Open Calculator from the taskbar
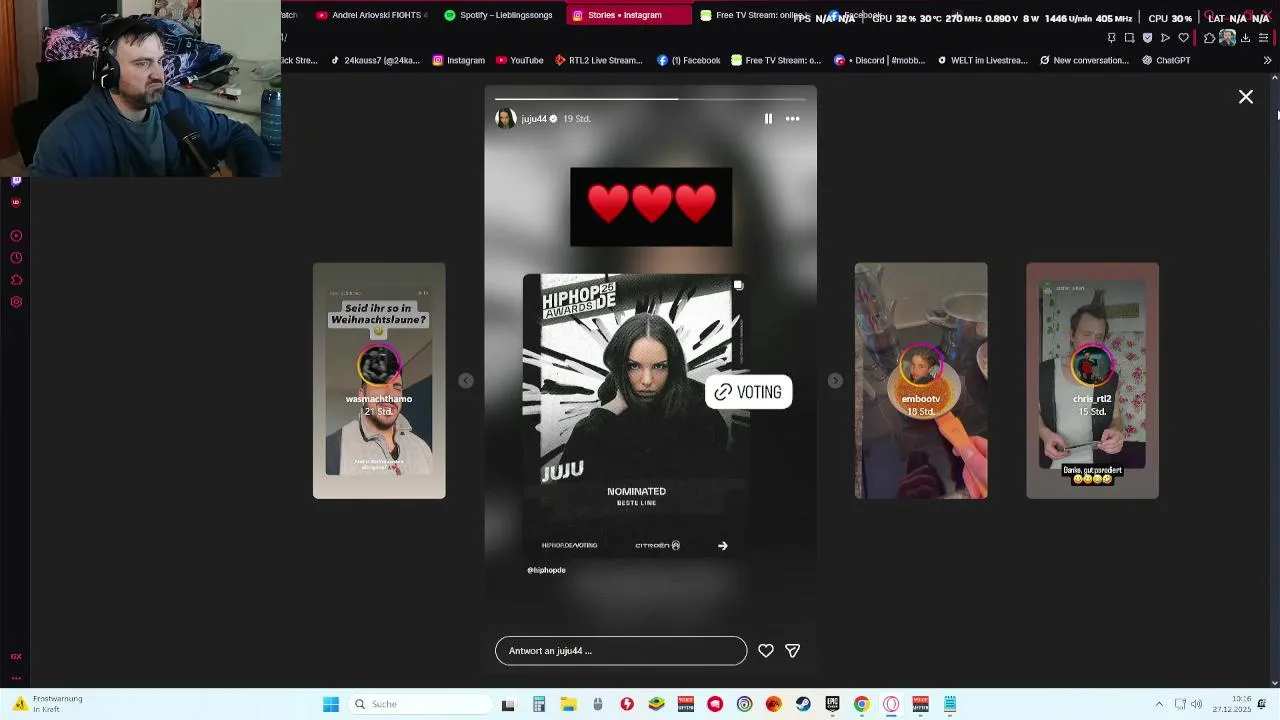Screen dimensions: 1280x720 pos(539,704)
